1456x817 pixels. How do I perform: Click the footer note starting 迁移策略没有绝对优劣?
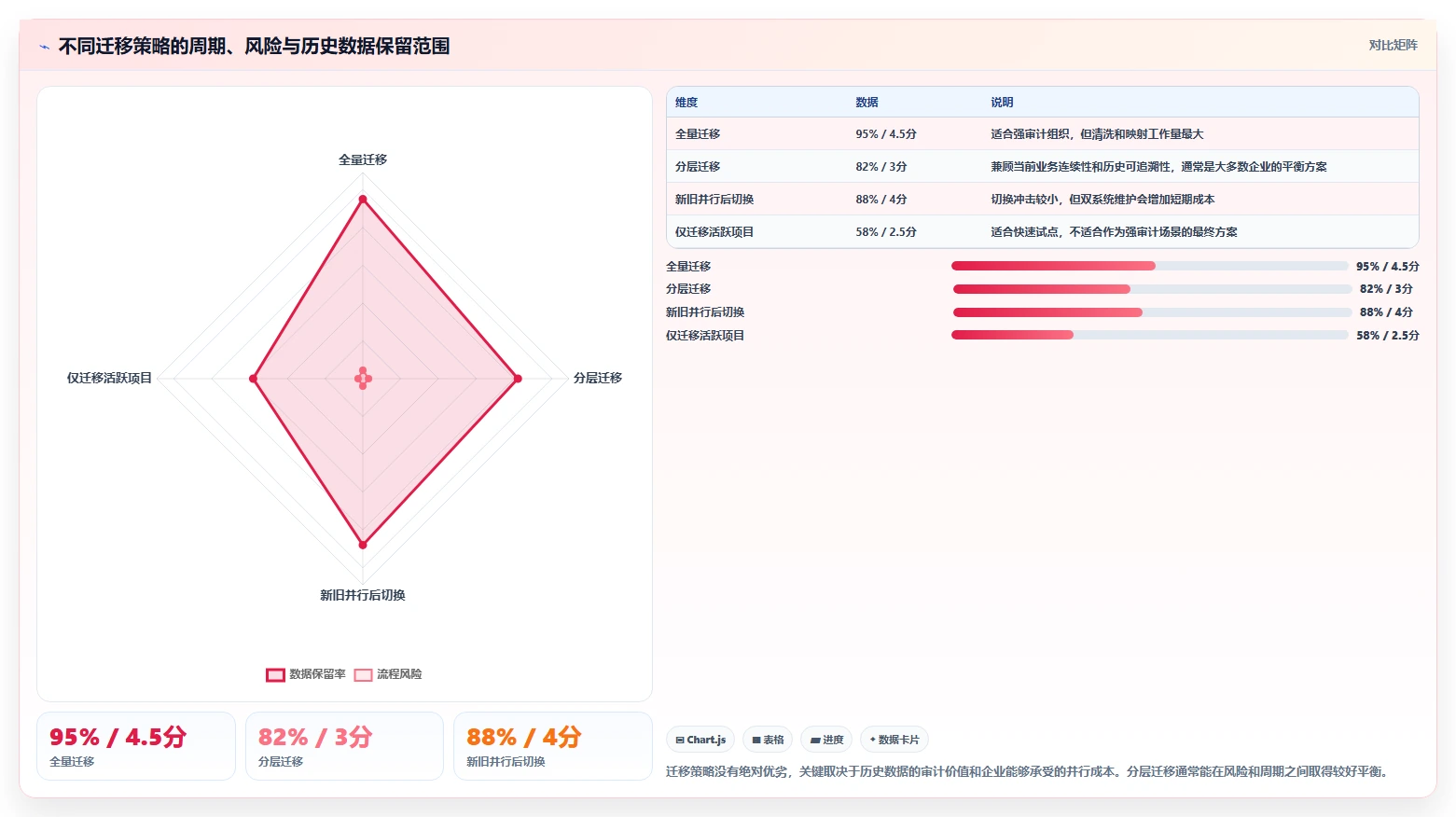pyautogui.click(x=1030, y=772)
